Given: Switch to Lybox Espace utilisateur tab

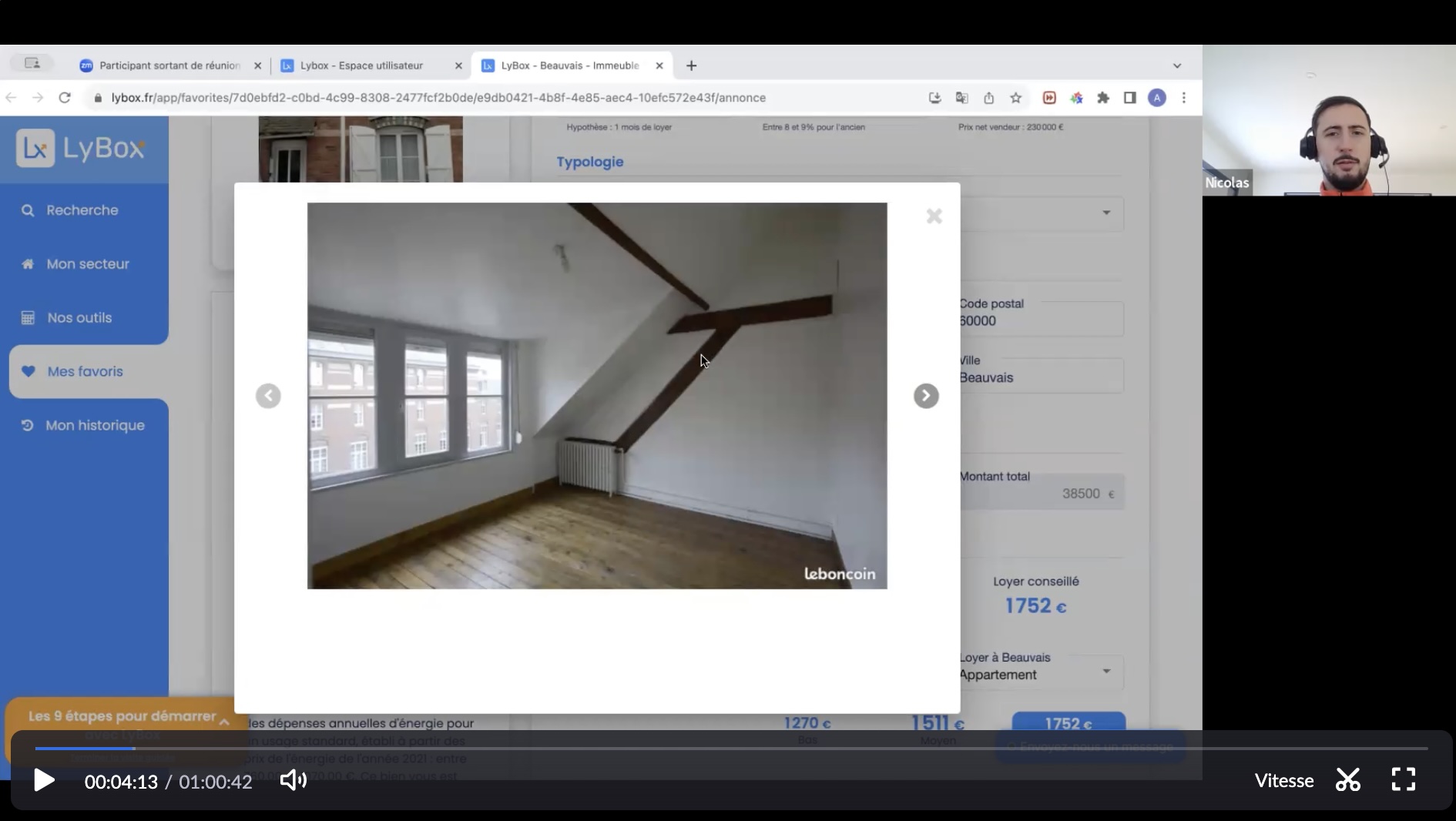Looking at the screenshot, I should coord(362,65).
